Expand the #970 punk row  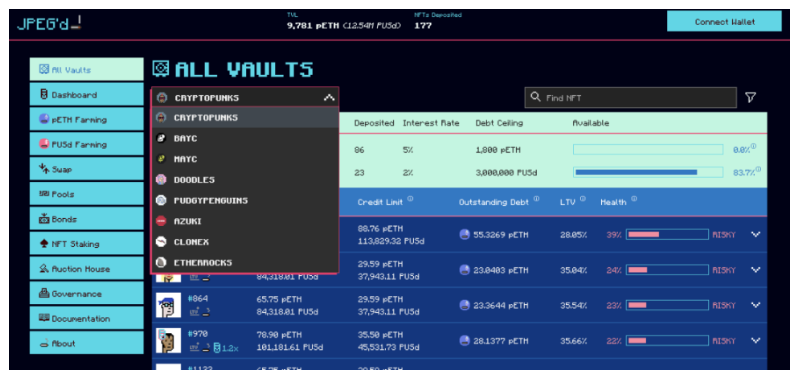(755, 340)
